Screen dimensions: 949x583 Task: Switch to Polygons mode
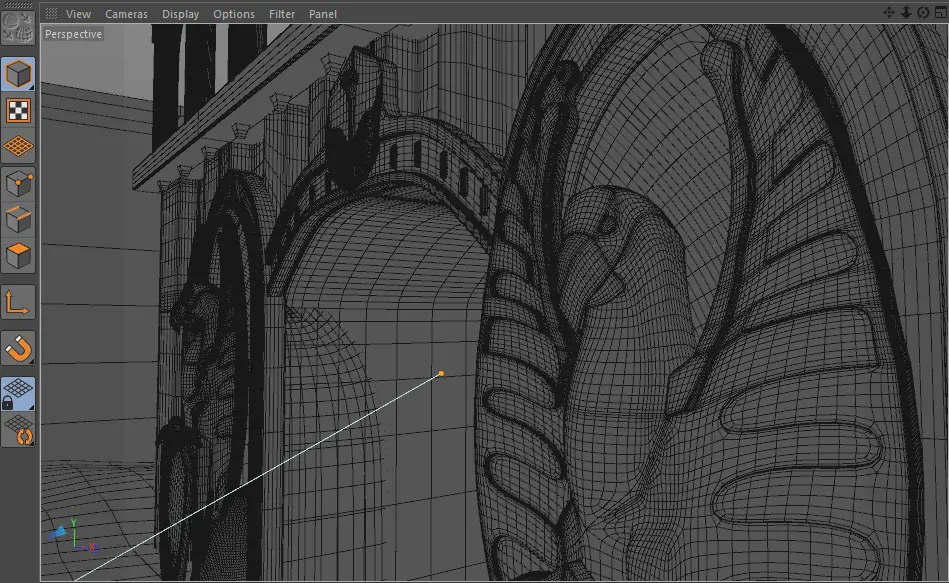[18, 256]
